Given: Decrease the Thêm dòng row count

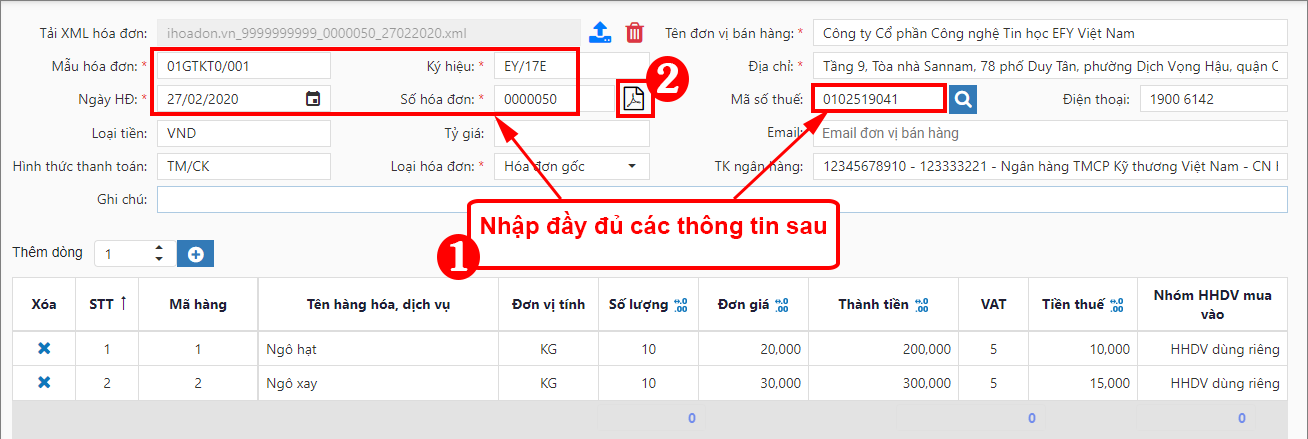Looking at the screenshot, I should pos(158,260).
